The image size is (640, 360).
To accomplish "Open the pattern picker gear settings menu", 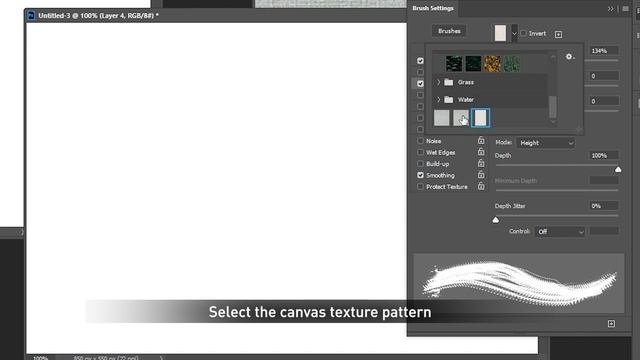I will point(570,57).
